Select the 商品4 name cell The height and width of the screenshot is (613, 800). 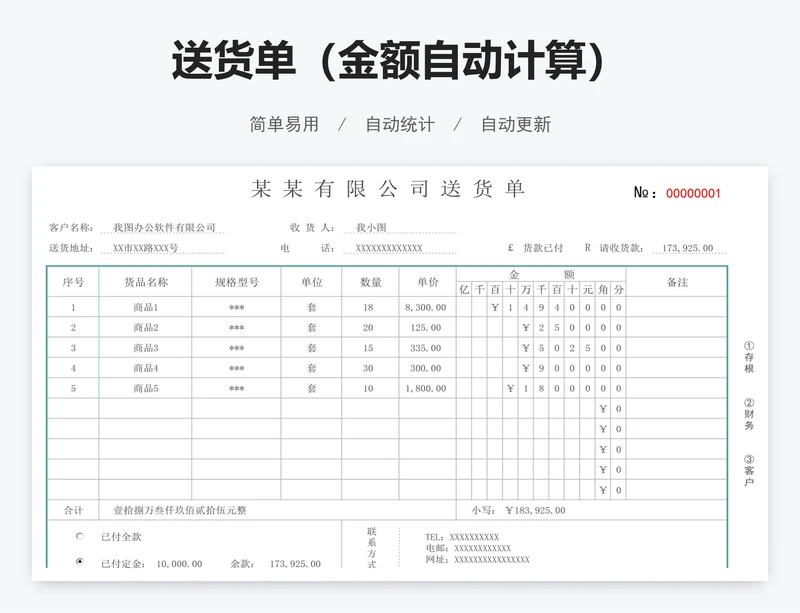146,368
